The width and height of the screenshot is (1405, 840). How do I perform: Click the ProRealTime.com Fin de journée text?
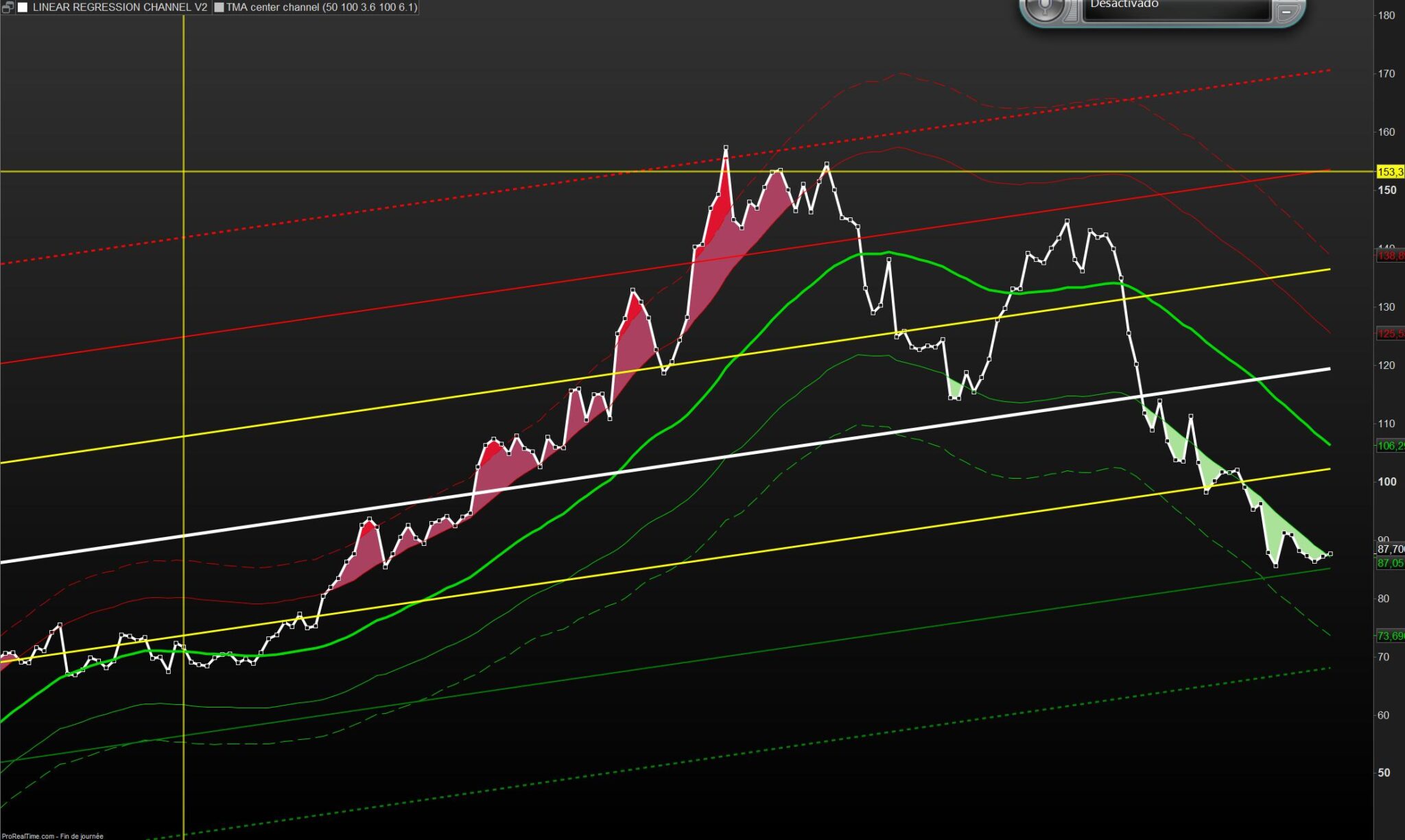(x=52, y=836)
